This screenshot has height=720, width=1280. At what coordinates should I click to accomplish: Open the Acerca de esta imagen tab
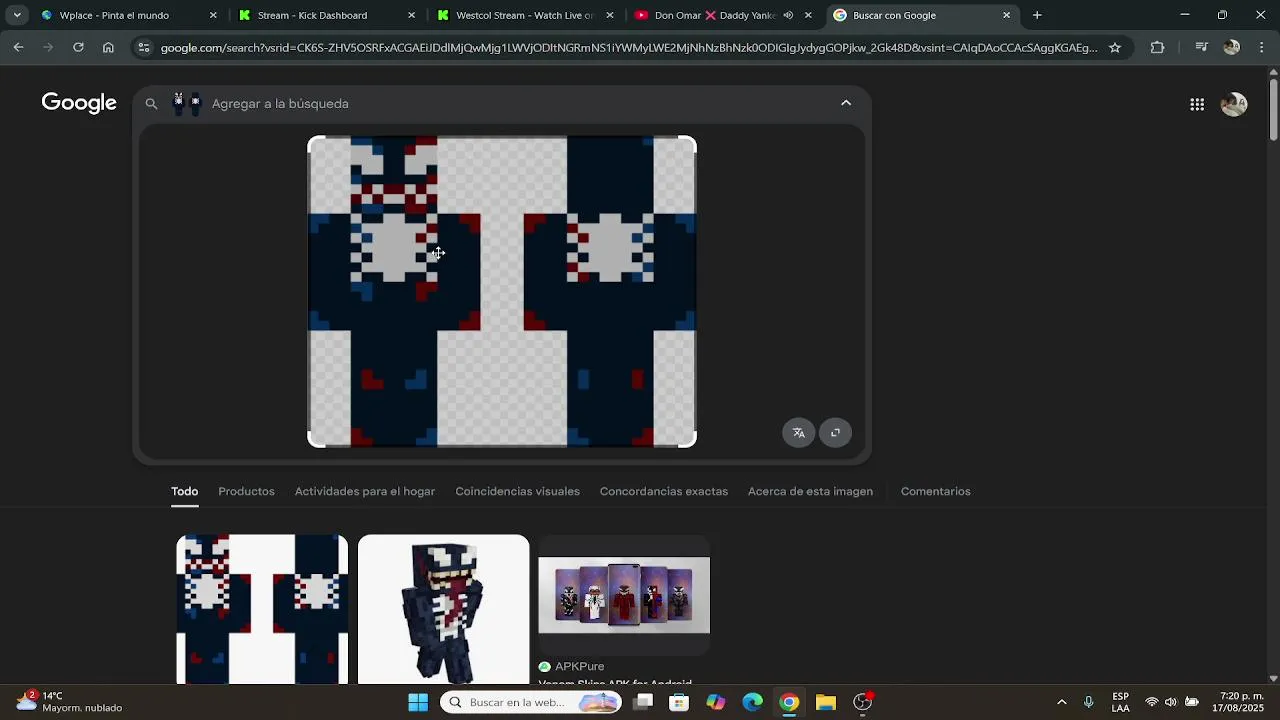click(810, 491)
